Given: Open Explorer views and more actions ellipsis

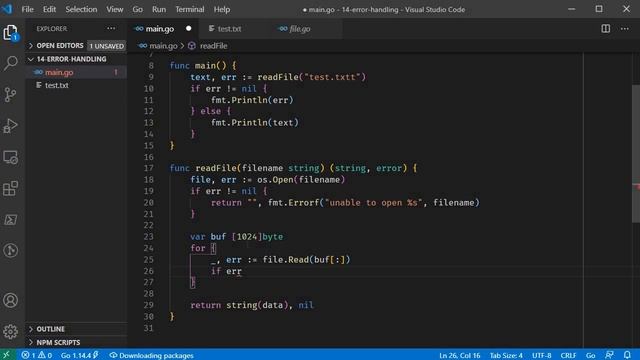Looking at the screenshot, I should [x=111, y=29].
